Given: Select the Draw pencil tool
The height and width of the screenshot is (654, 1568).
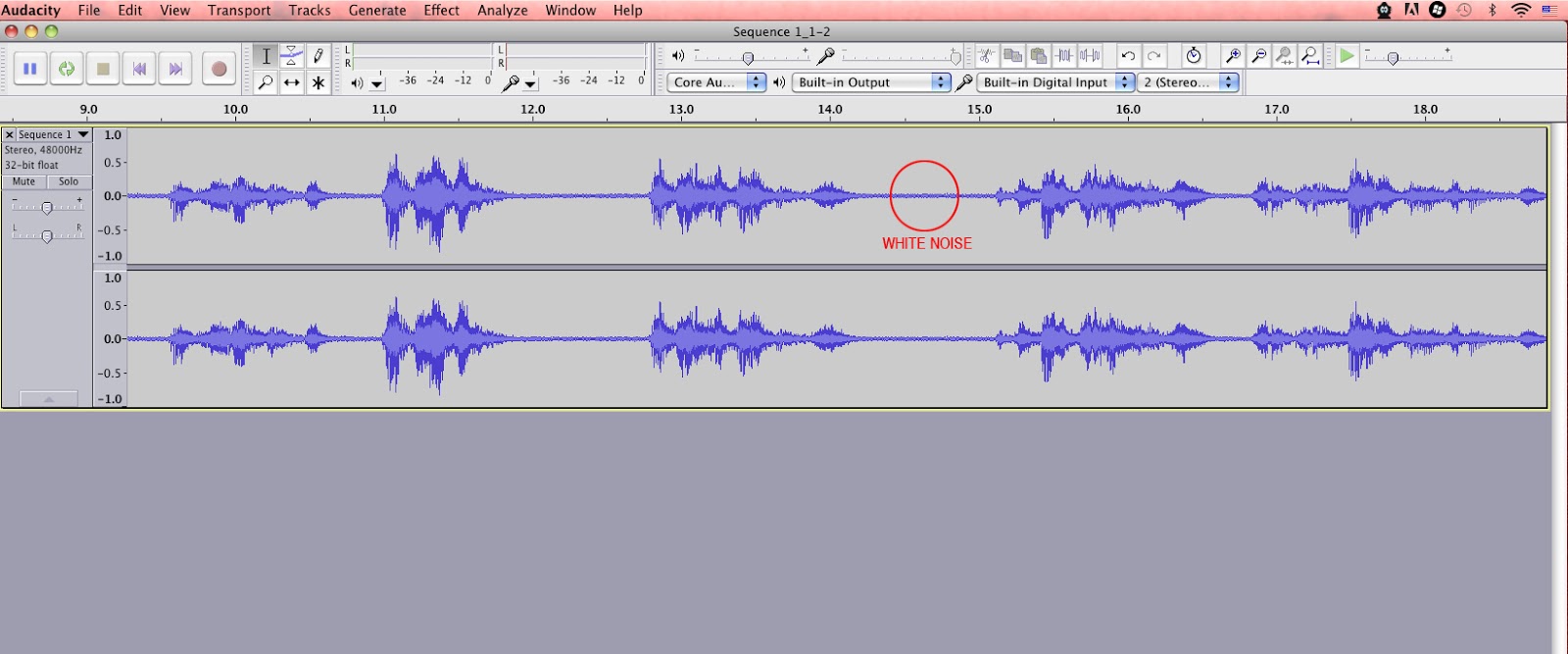Looking at the screenshot, I should coord(318,56).
